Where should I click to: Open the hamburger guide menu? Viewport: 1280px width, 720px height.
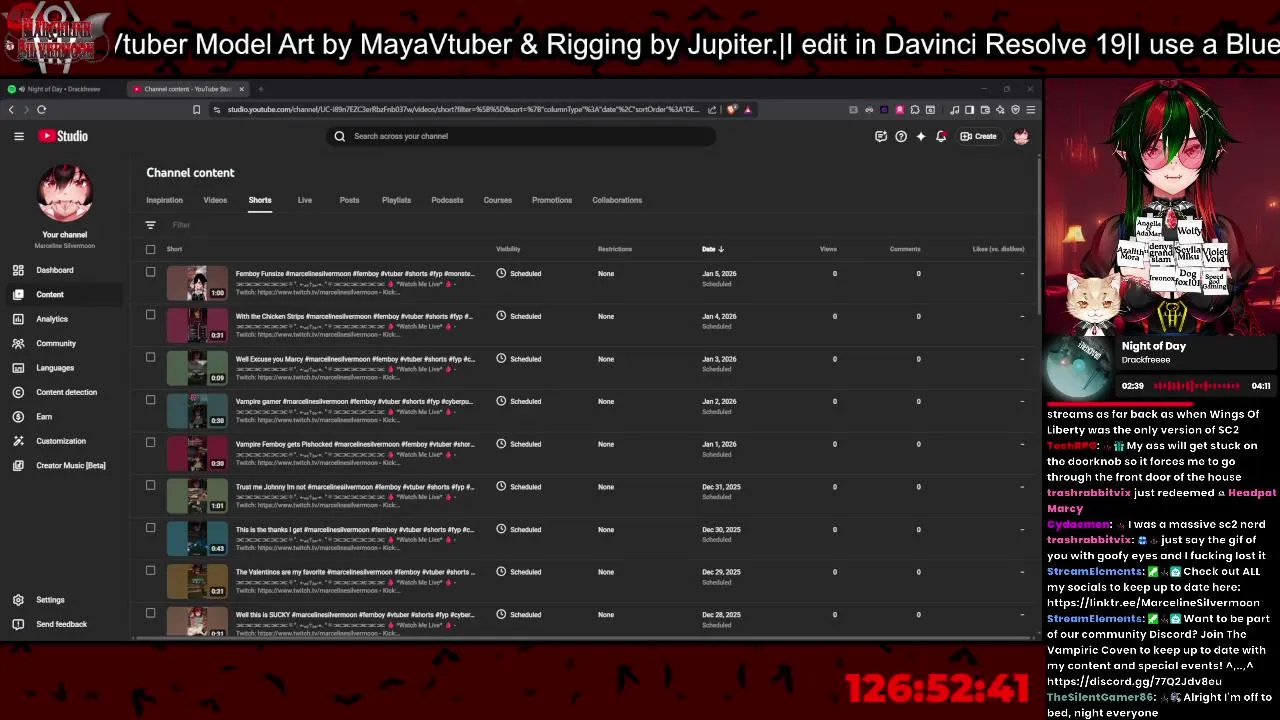(x=19, y=136)
